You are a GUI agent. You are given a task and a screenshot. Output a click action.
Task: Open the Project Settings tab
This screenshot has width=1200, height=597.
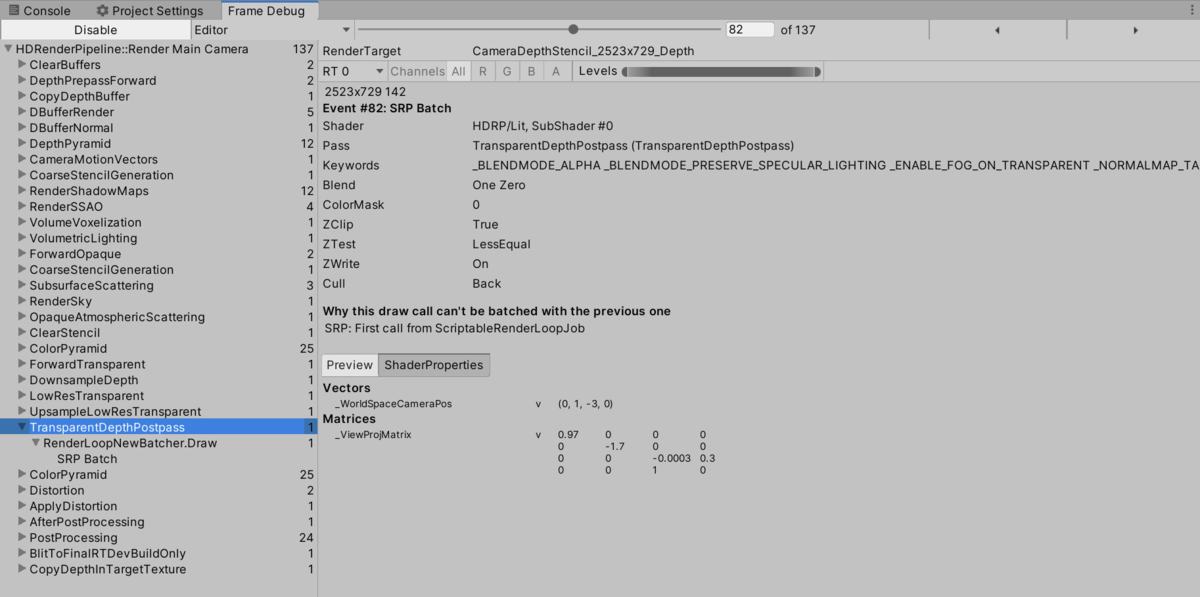click(x=149, y=10)
